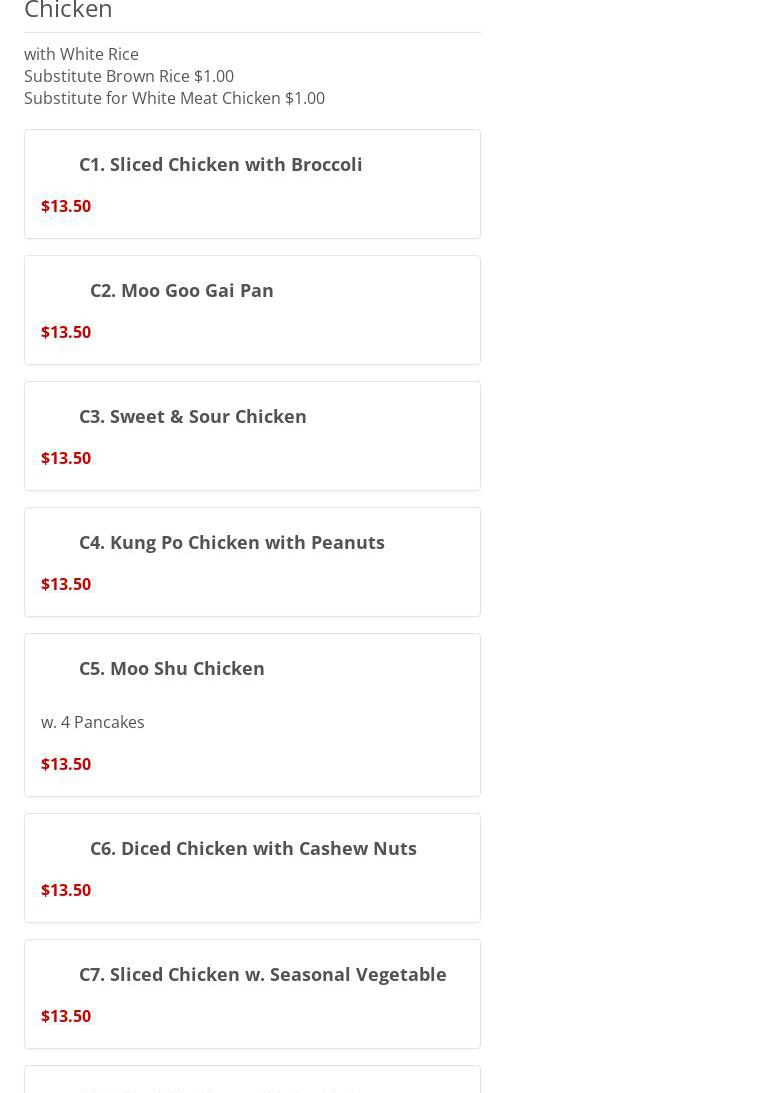Click the $13.50 price under Moo Shu Chicken
770x1093 pixels.
tap(66, 764)
